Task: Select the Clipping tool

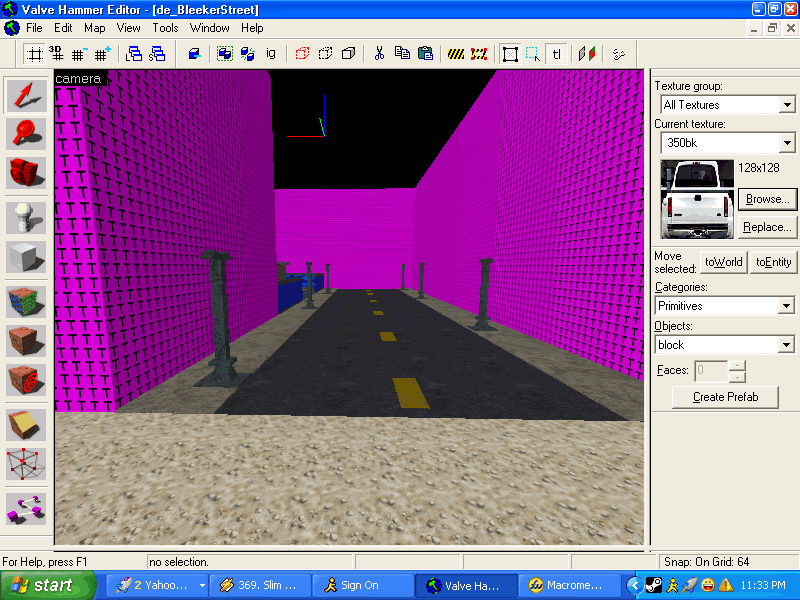Action: (26, 424)
